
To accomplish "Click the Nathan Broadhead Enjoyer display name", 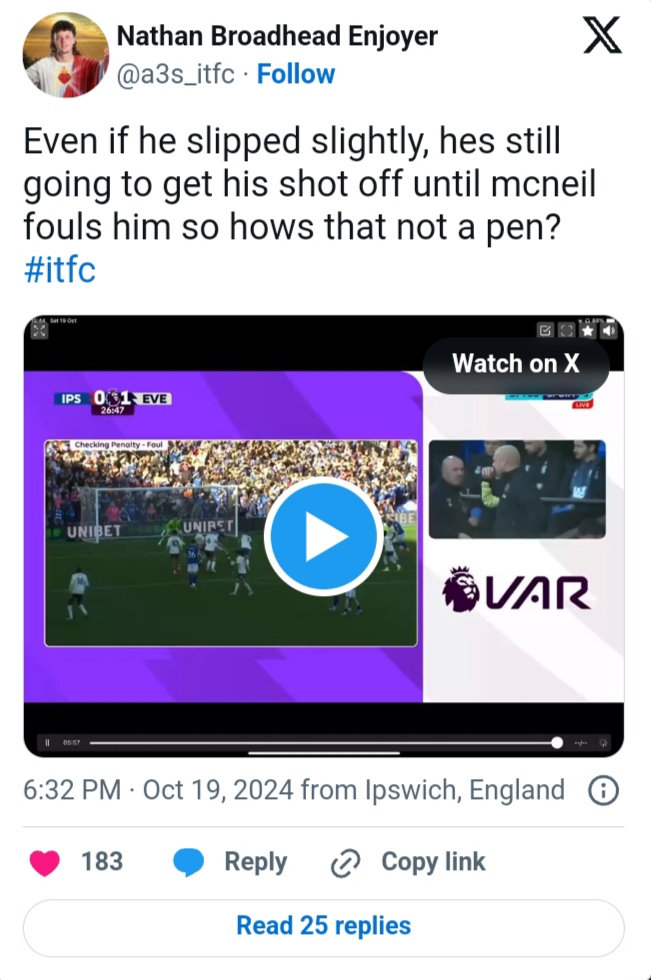I will coord(277,36).
